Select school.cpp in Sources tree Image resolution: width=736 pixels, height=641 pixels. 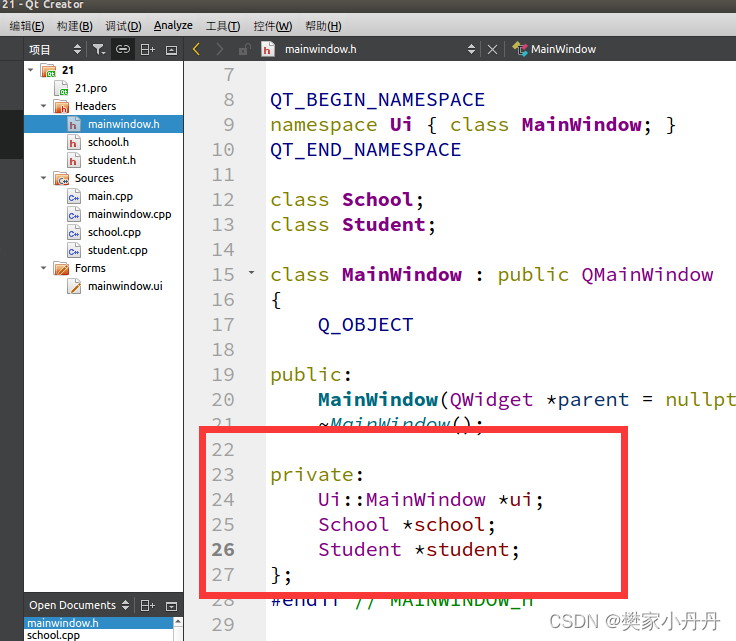tap(114, 232)
